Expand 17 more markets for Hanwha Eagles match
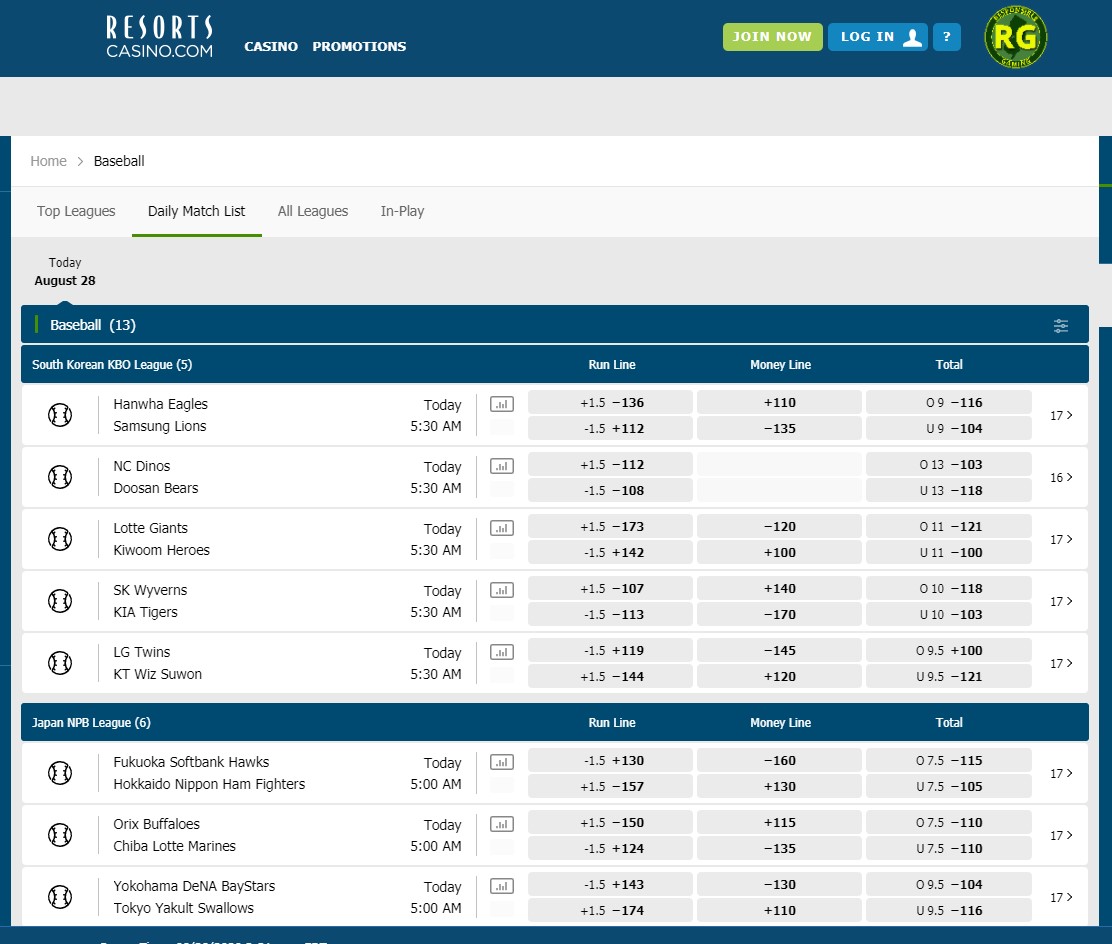1112x944 pixels. tap(1061, 416)
